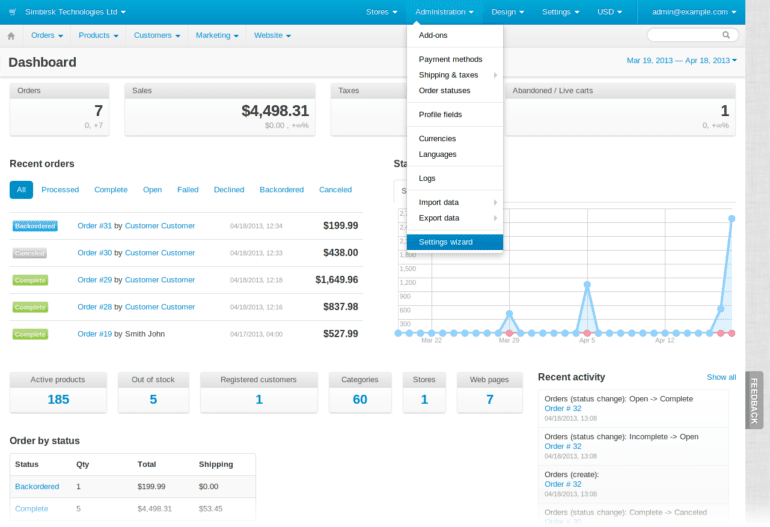Open the Simbirsk Technologies Ltd dropdown

[75, 12]
